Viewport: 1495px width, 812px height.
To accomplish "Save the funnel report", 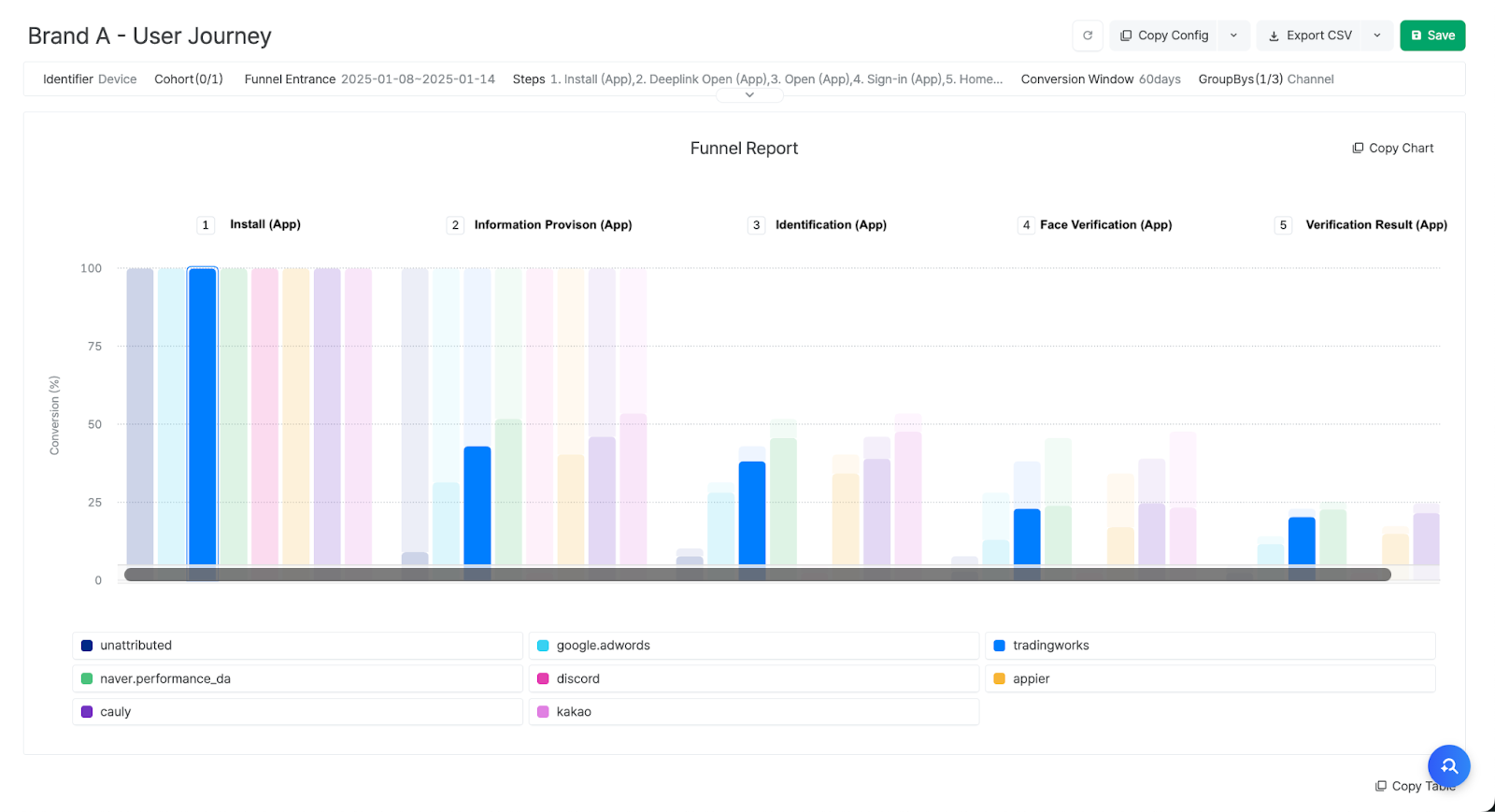I will [x=1432, y=36].
